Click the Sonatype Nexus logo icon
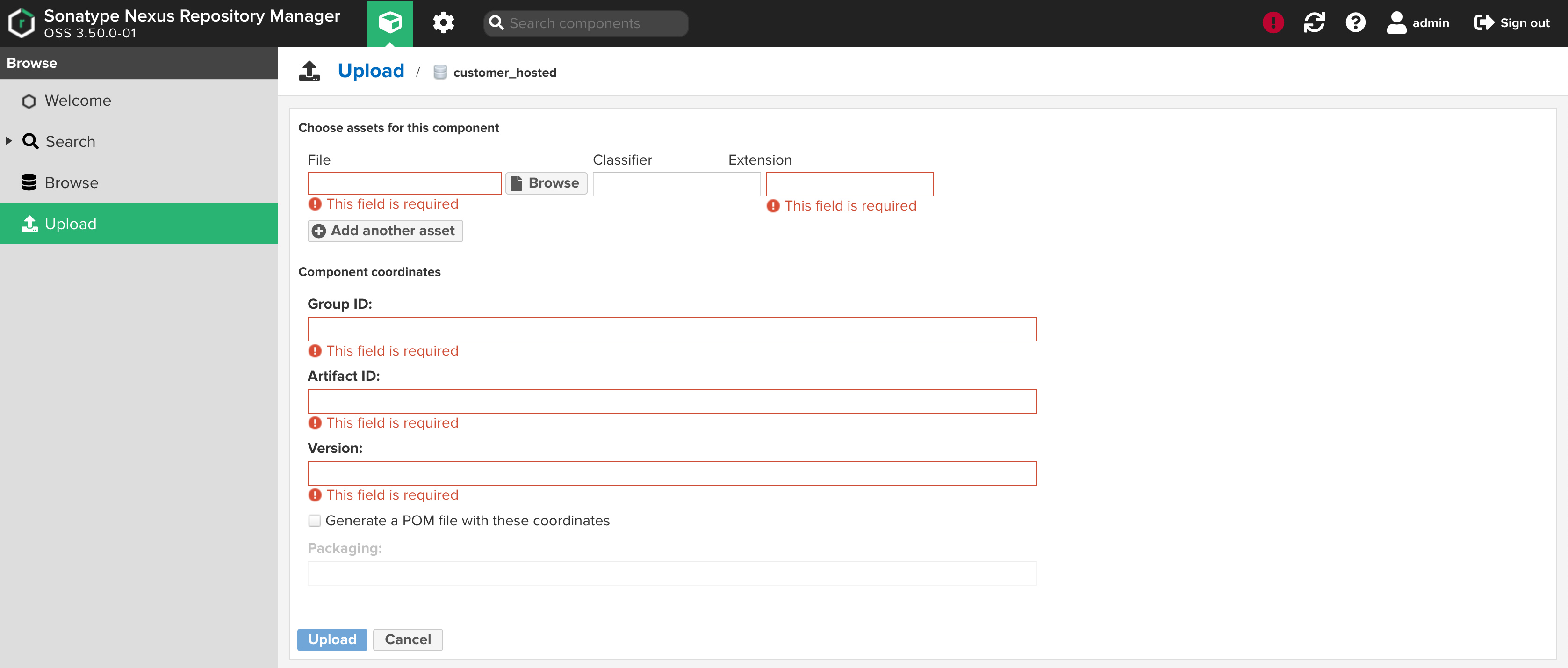Screen dimensions: 1568x668 click(21, 23)
